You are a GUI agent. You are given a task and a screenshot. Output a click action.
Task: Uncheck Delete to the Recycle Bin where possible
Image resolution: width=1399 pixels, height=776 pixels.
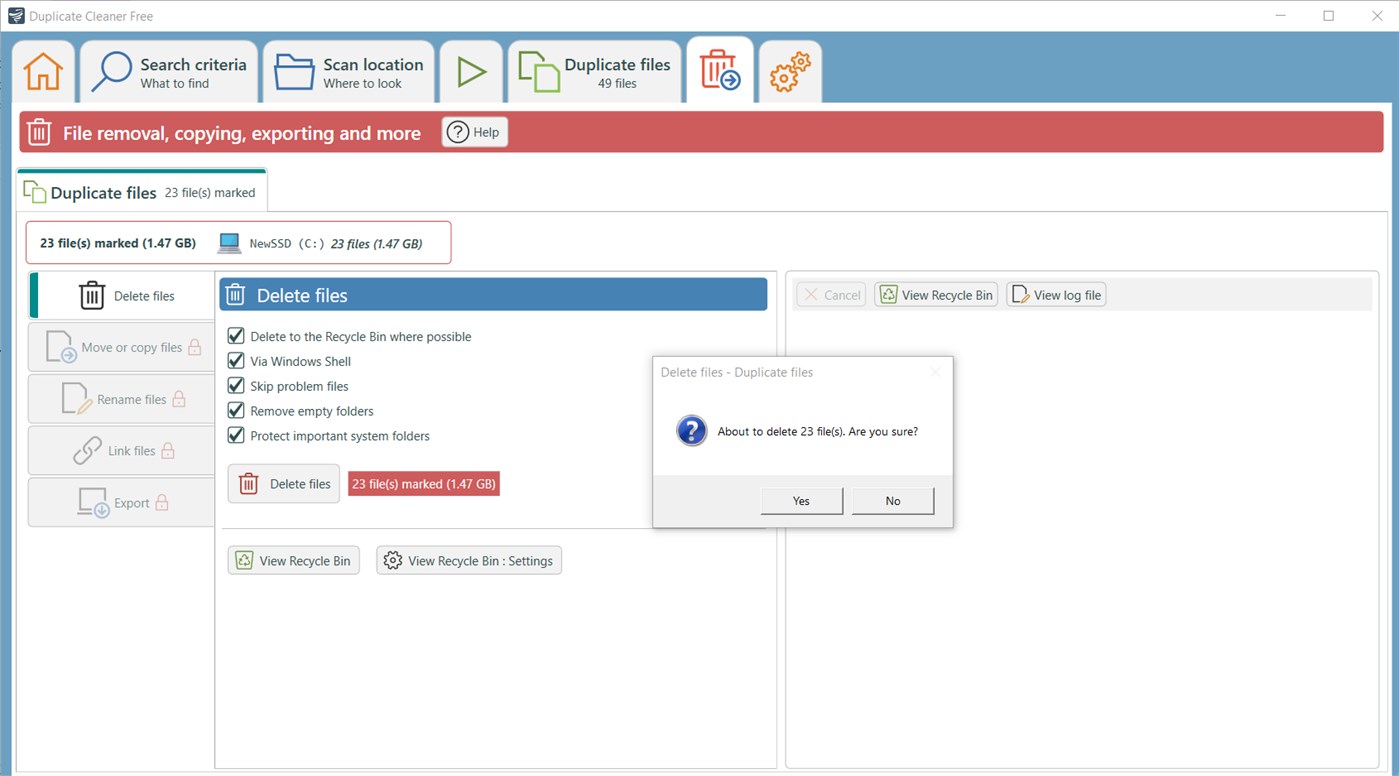(x=236, y=336)
